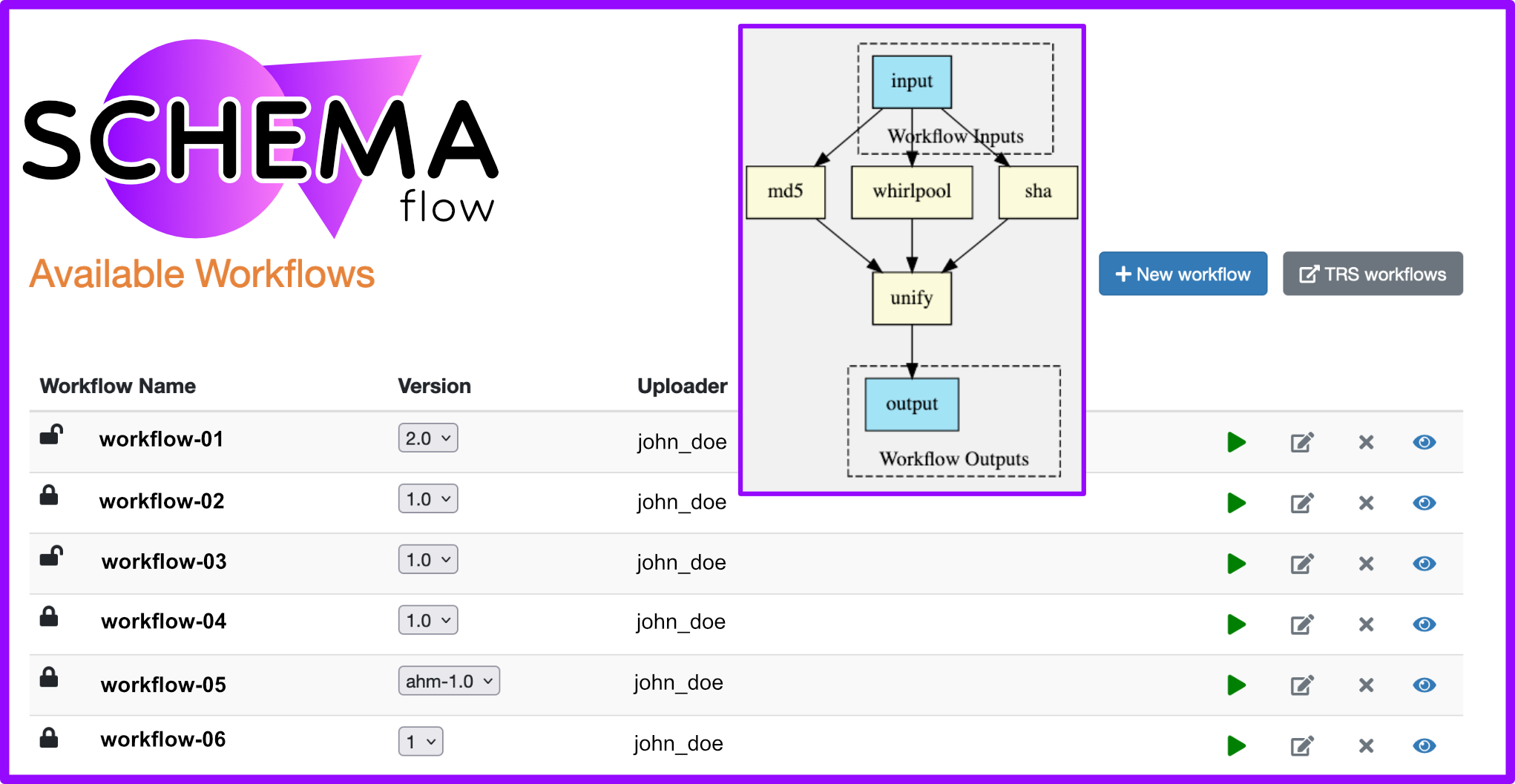The image size is (1515, 784).
Task: Click the workflow diagram preview image
Action: (x=912, y=260)
